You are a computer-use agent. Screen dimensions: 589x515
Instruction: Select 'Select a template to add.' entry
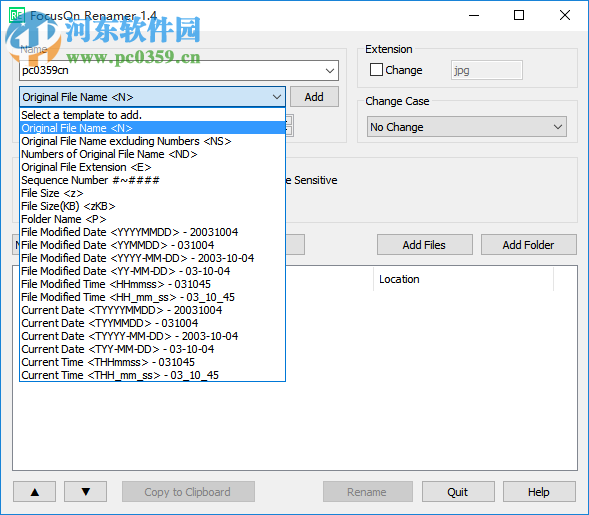153,115
